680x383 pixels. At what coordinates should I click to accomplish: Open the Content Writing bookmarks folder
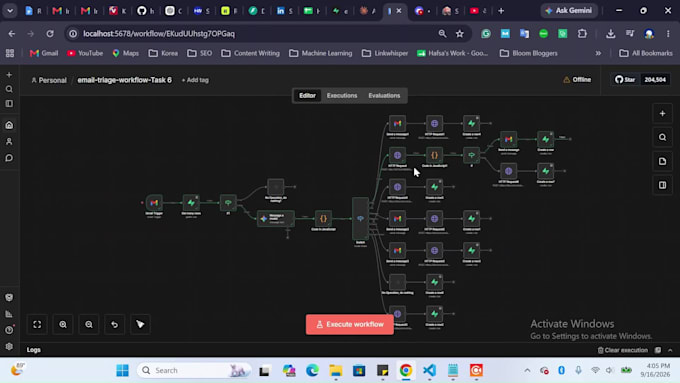coord(250,53)
